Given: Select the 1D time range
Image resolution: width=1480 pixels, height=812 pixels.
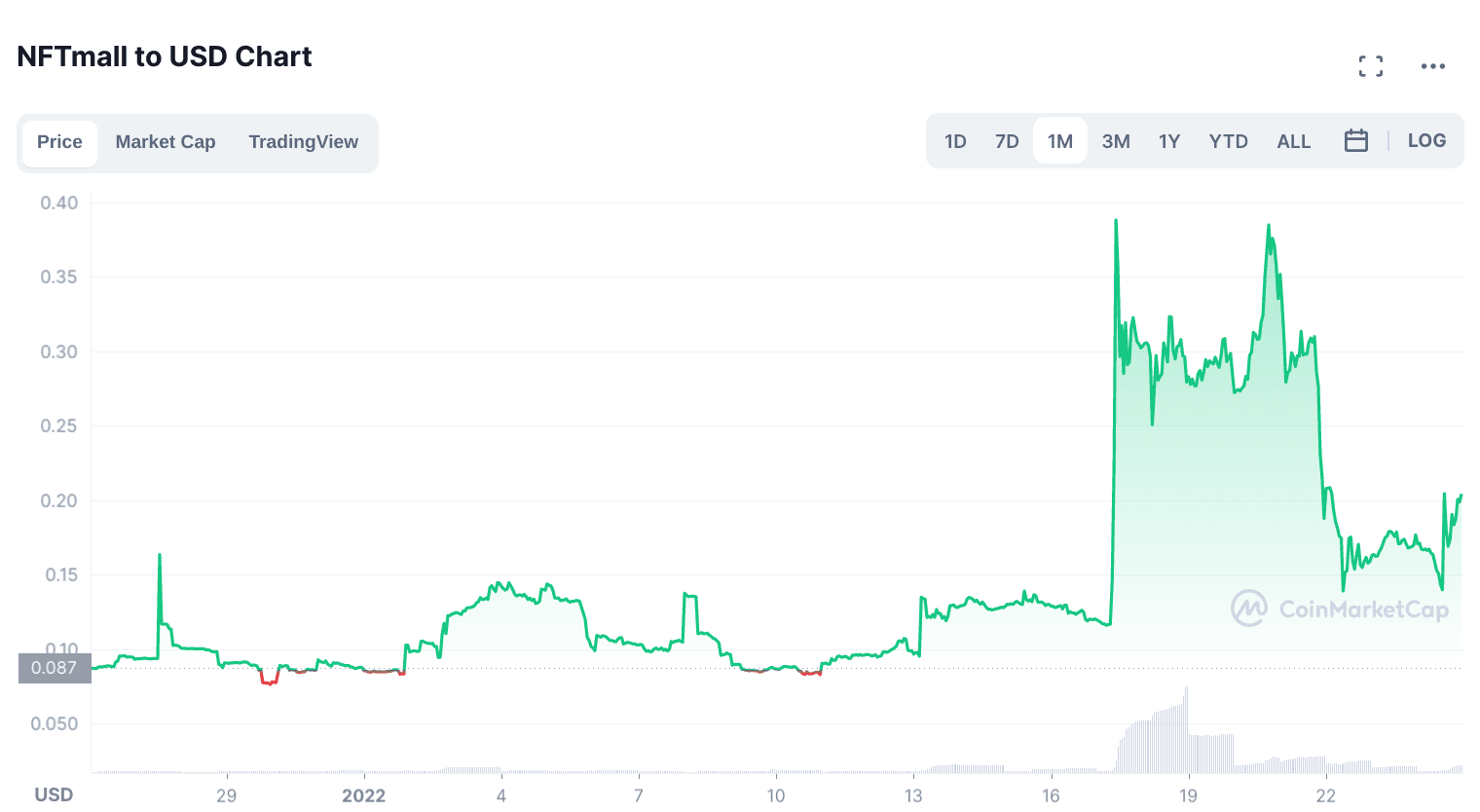Looking at the screenshot, I should (x=955, y=141).
